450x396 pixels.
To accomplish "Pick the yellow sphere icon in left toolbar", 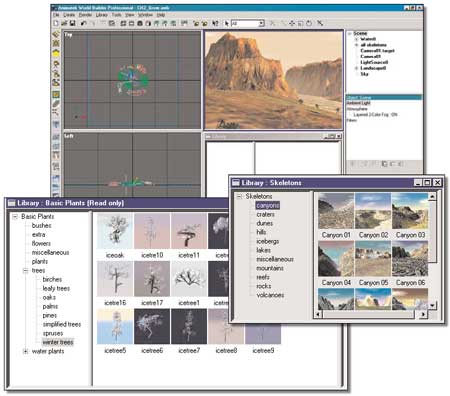I will coord(56,53).
